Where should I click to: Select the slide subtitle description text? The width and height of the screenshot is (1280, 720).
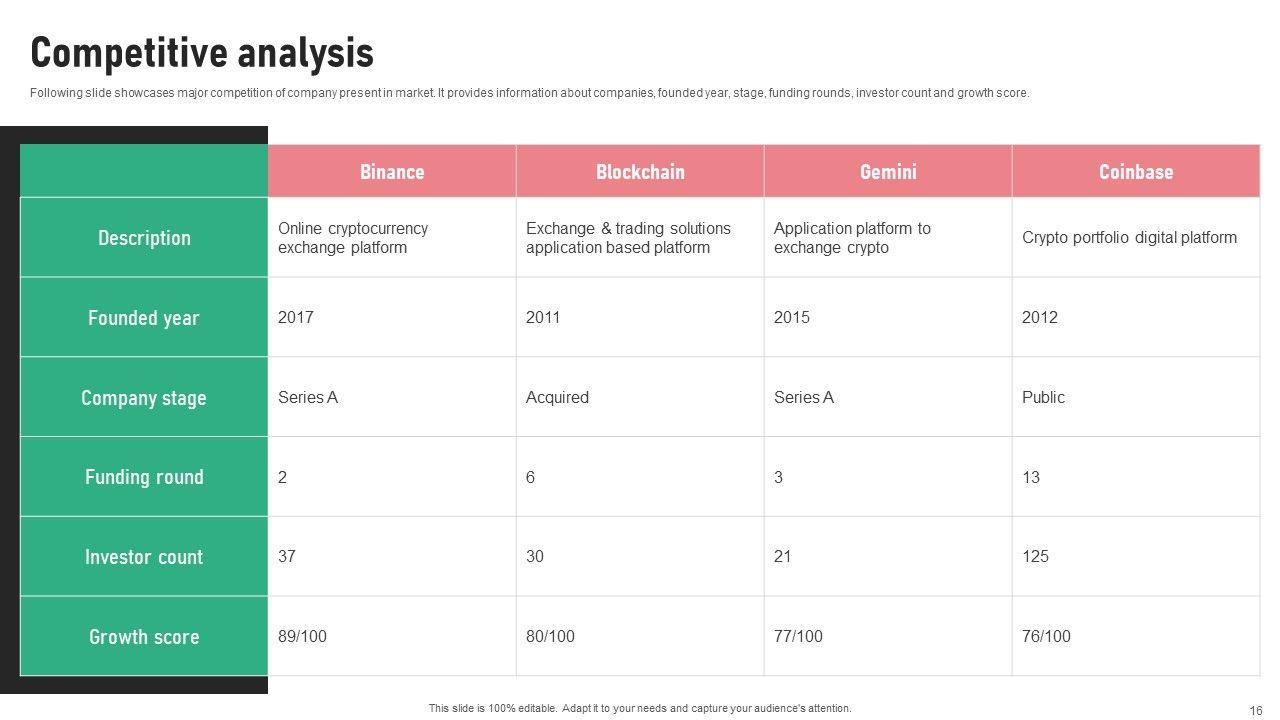(529, 93)
